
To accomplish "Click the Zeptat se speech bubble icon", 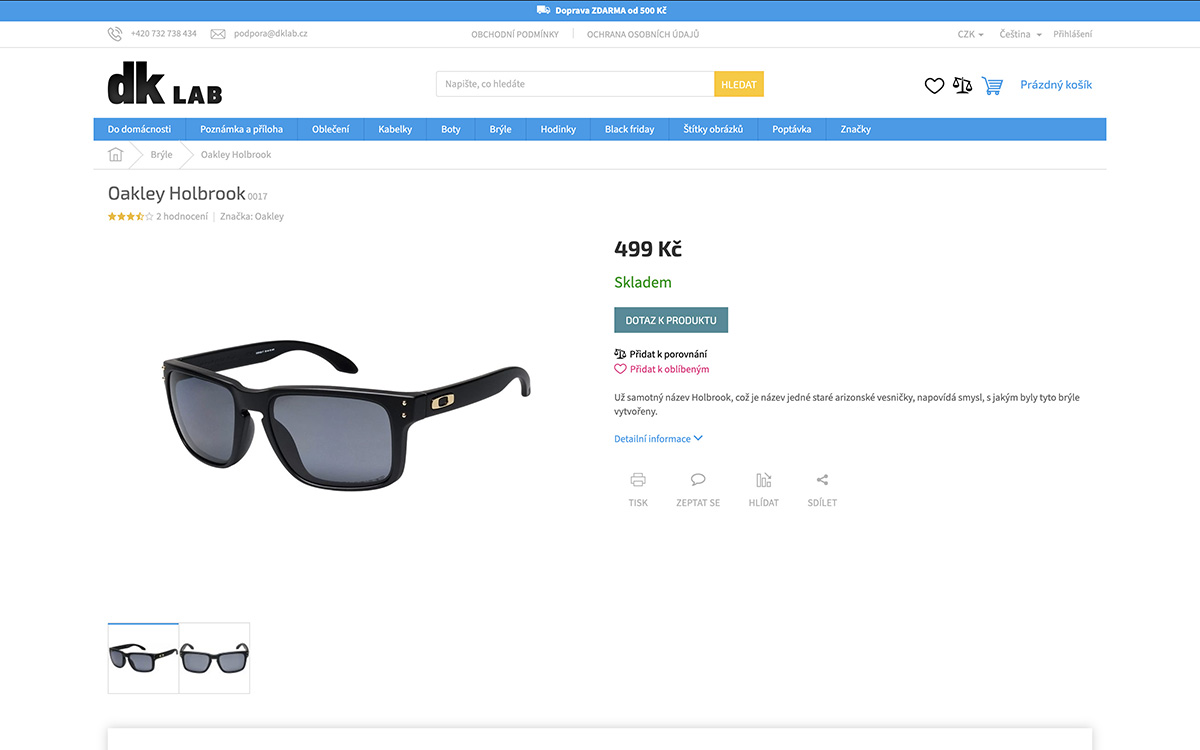I will tap(698, 480).
